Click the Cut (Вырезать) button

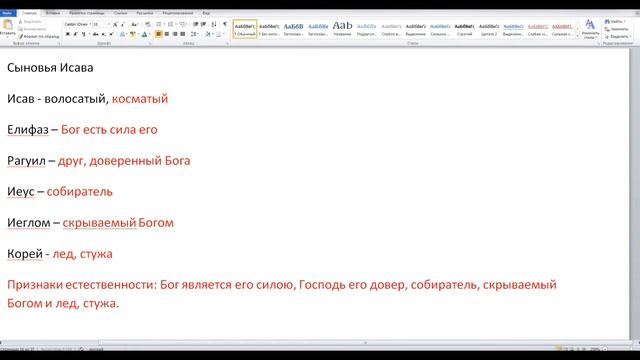[30, 22]
